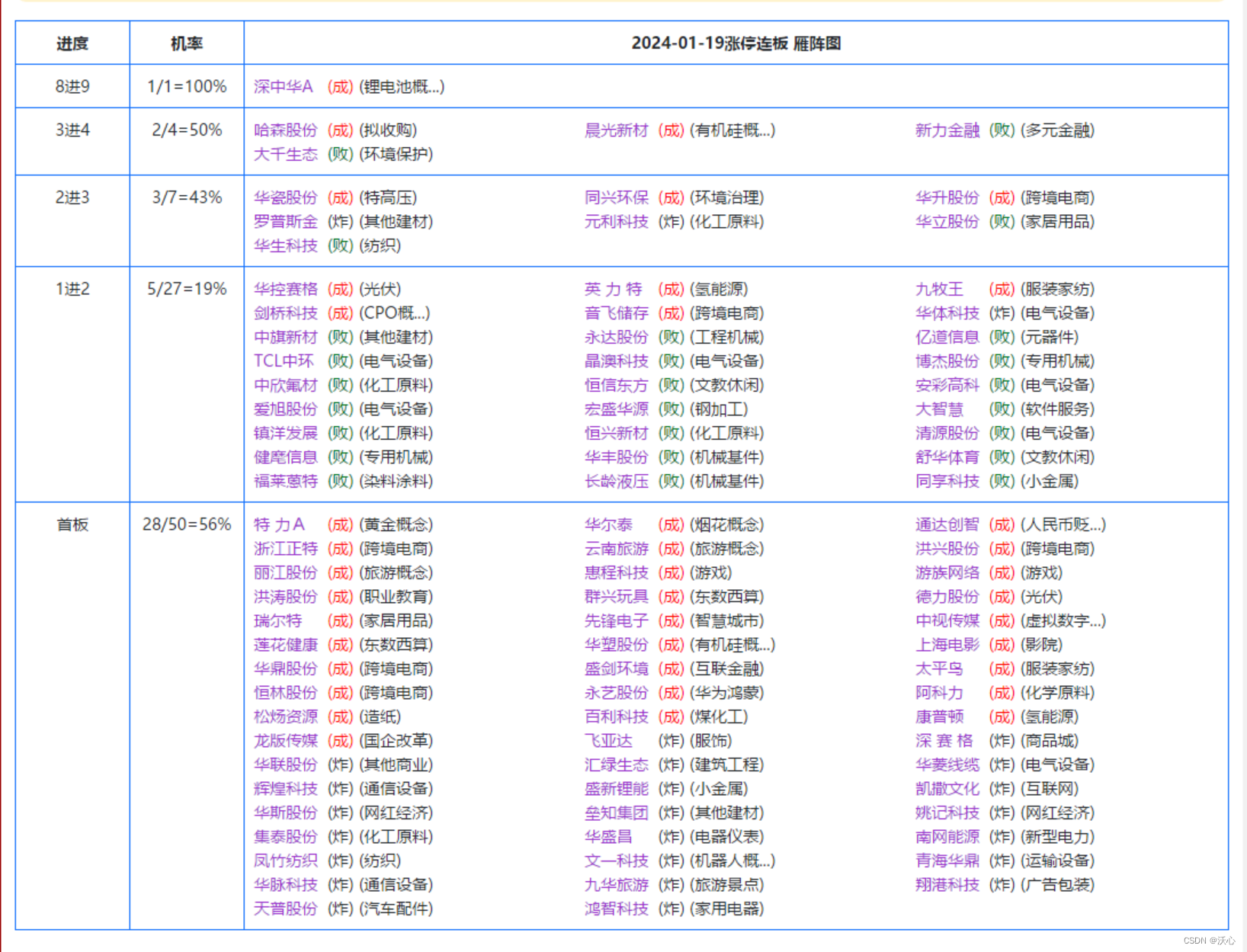
Task: Click 华瓷股份 in the 2进3 row
Action: (285, 197)
